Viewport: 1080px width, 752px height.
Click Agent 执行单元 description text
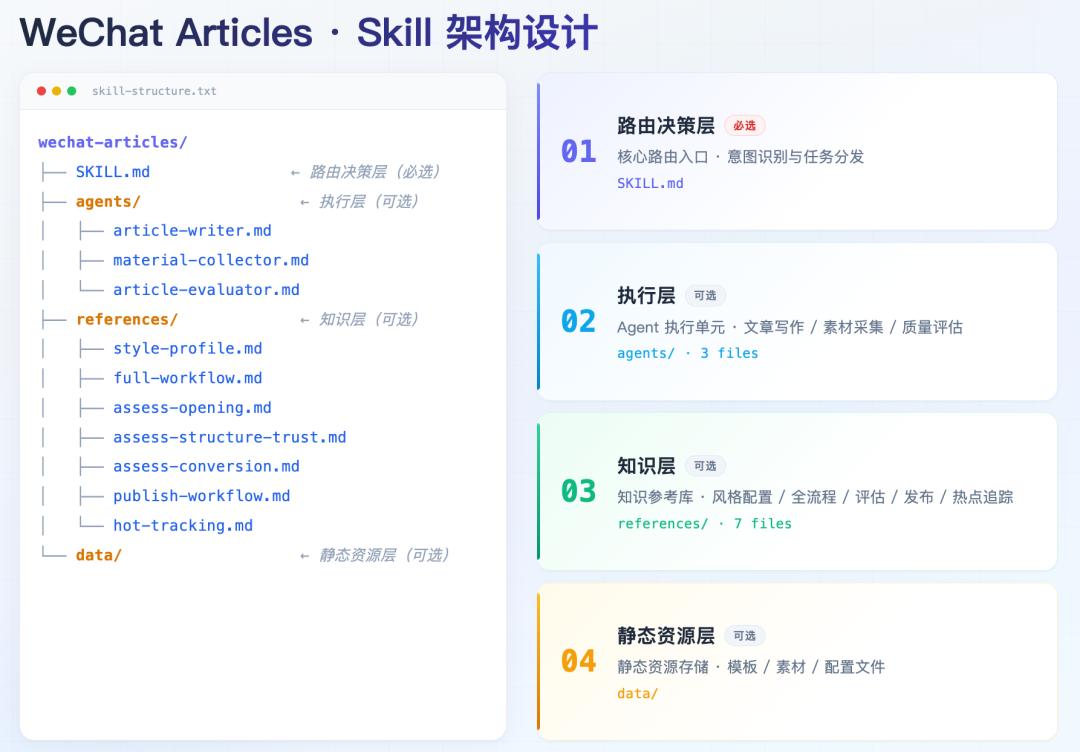790,327
